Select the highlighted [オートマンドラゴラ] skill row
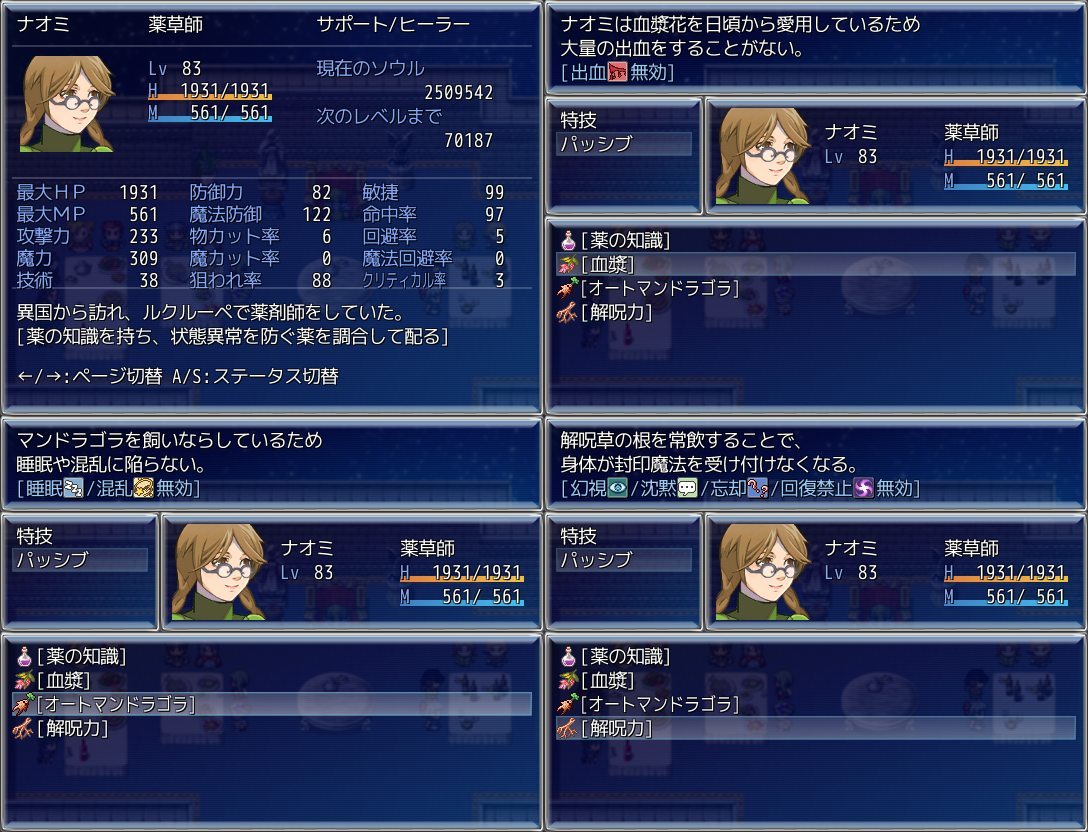This screenshot has height=832, width=1088. (272, 704)
